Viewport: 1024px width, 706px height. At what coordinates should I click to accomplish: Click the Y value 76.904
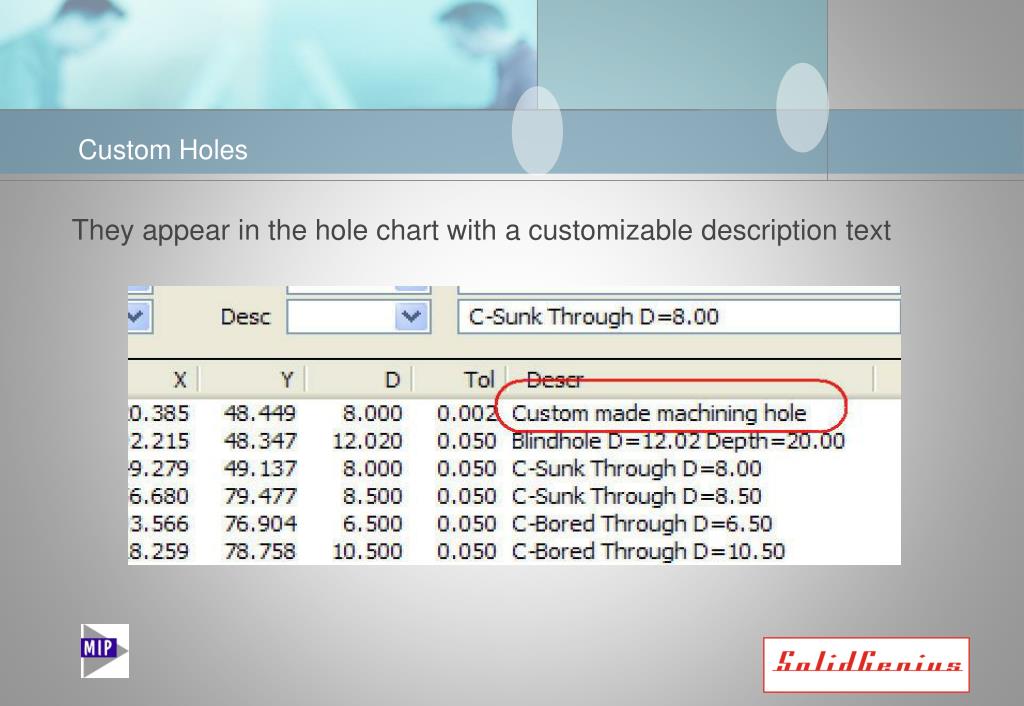click(260, 523)
